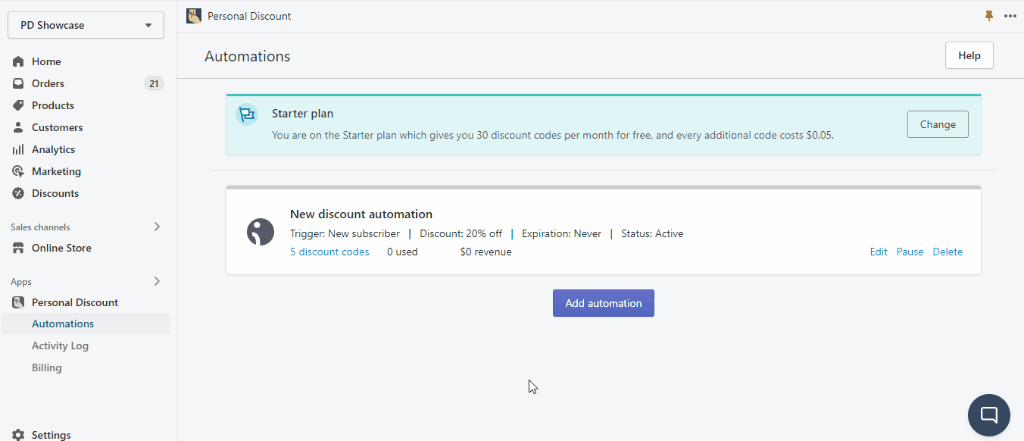The width and height of the screenshot is (1024, 441).
Task: Click the Products tag icon
Action: click(x=18, y=105)
